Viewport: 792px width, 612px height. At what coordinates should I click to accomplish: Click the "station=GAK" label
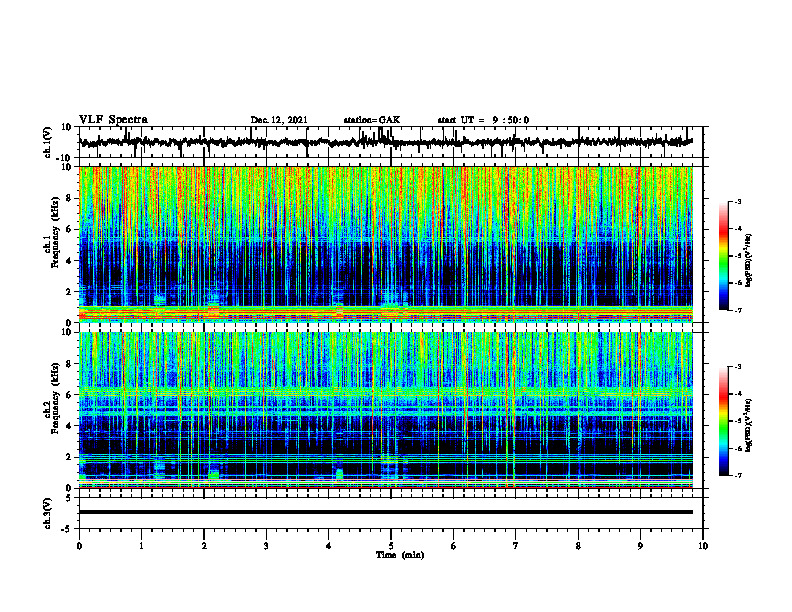[x=372, y=120]
